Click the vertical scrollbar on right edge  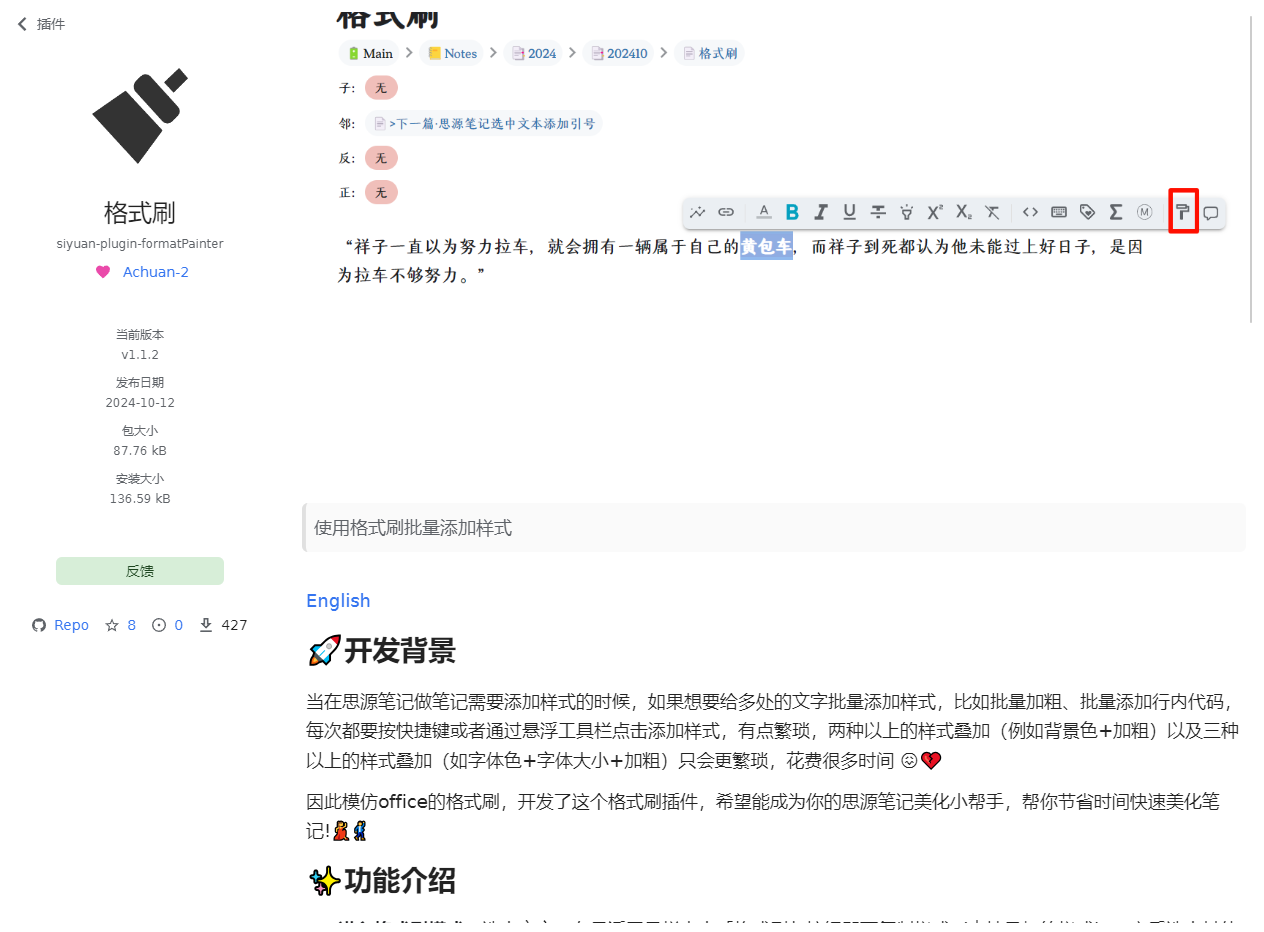(1252, 170)
